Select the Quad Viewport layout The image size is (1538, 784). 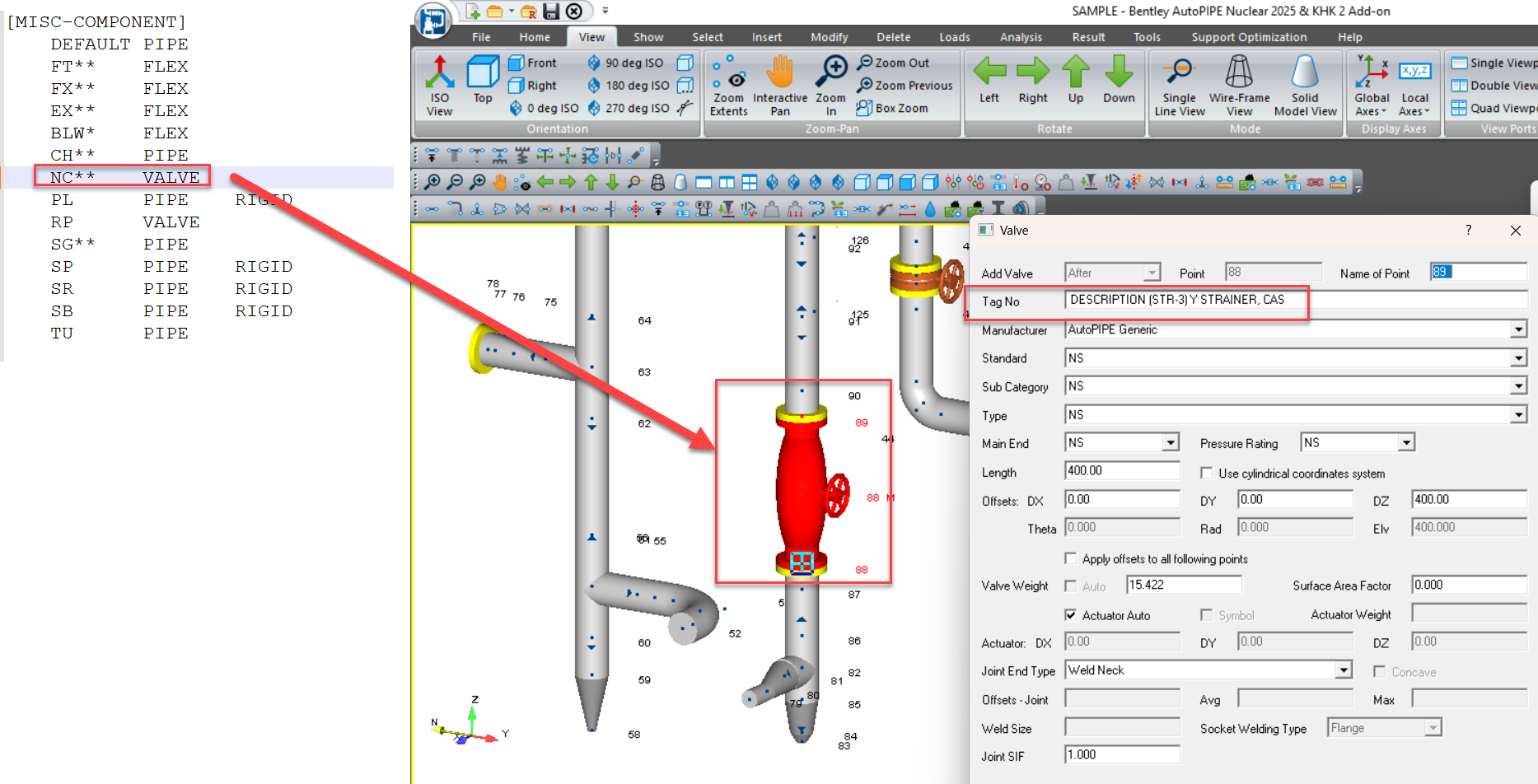1494,108
